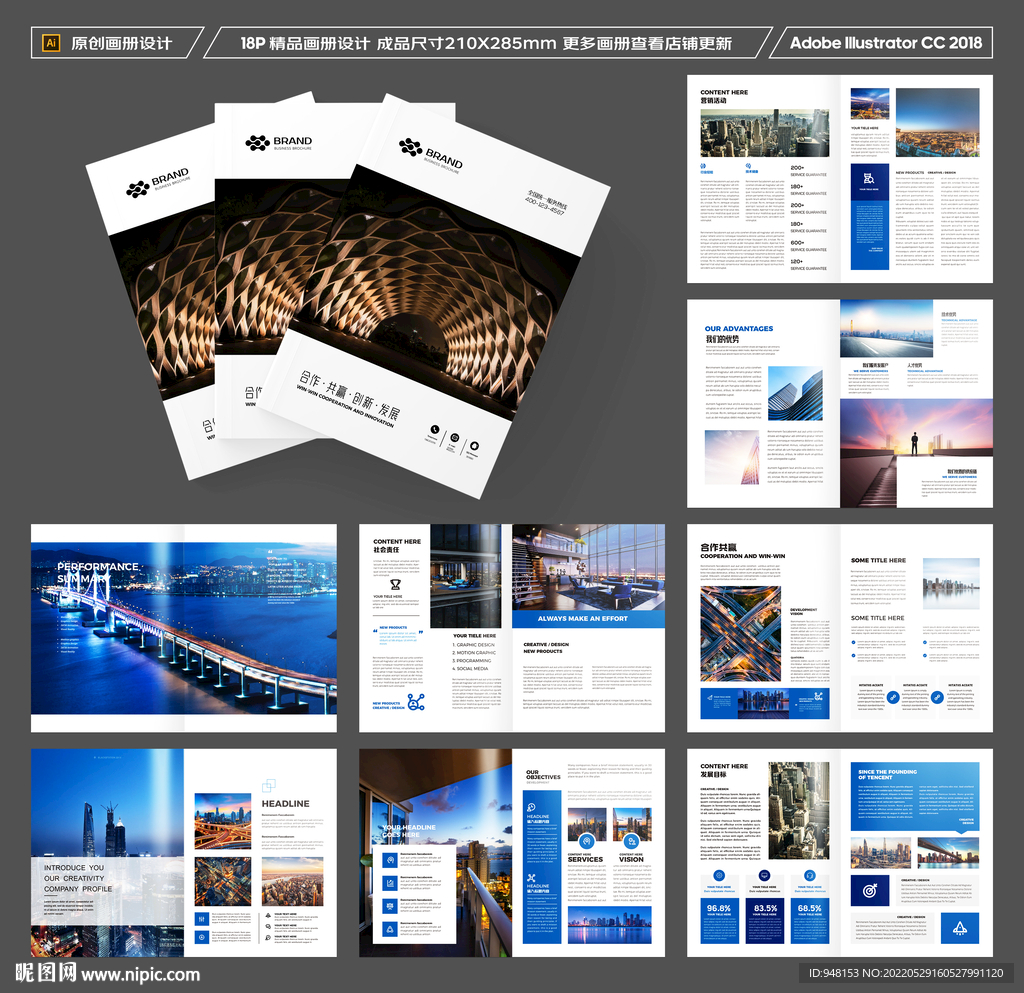Open the aerial highway interchange photo
The height and width of the screenshot is (993, 1024).
[x=741, y=634]
